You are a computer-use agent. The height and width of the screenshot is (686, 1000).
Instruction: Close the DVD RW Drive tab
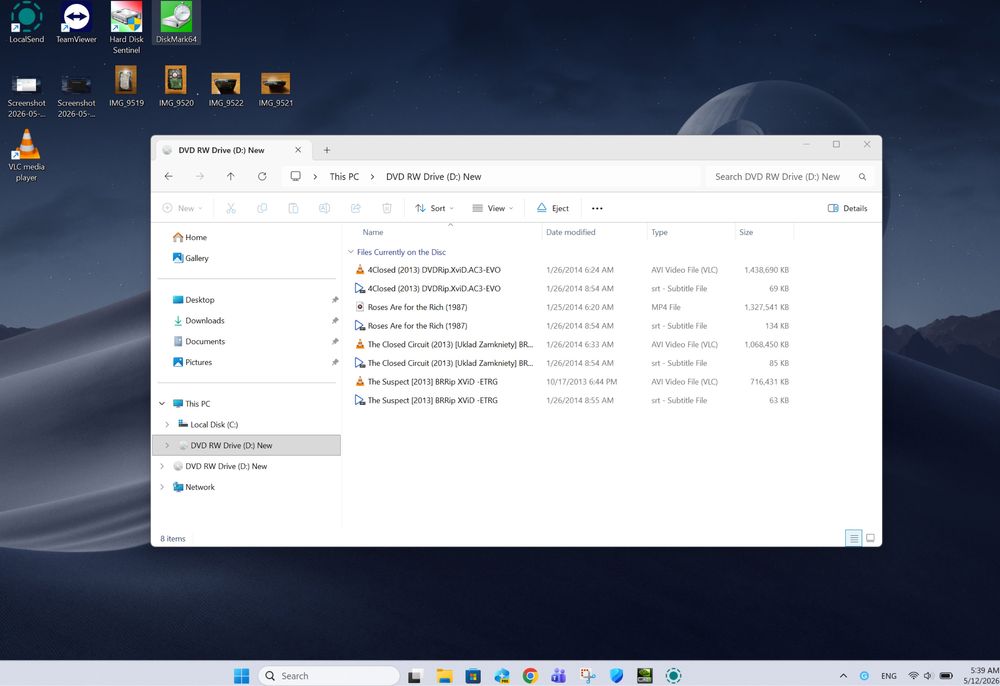tap(298, 150)
